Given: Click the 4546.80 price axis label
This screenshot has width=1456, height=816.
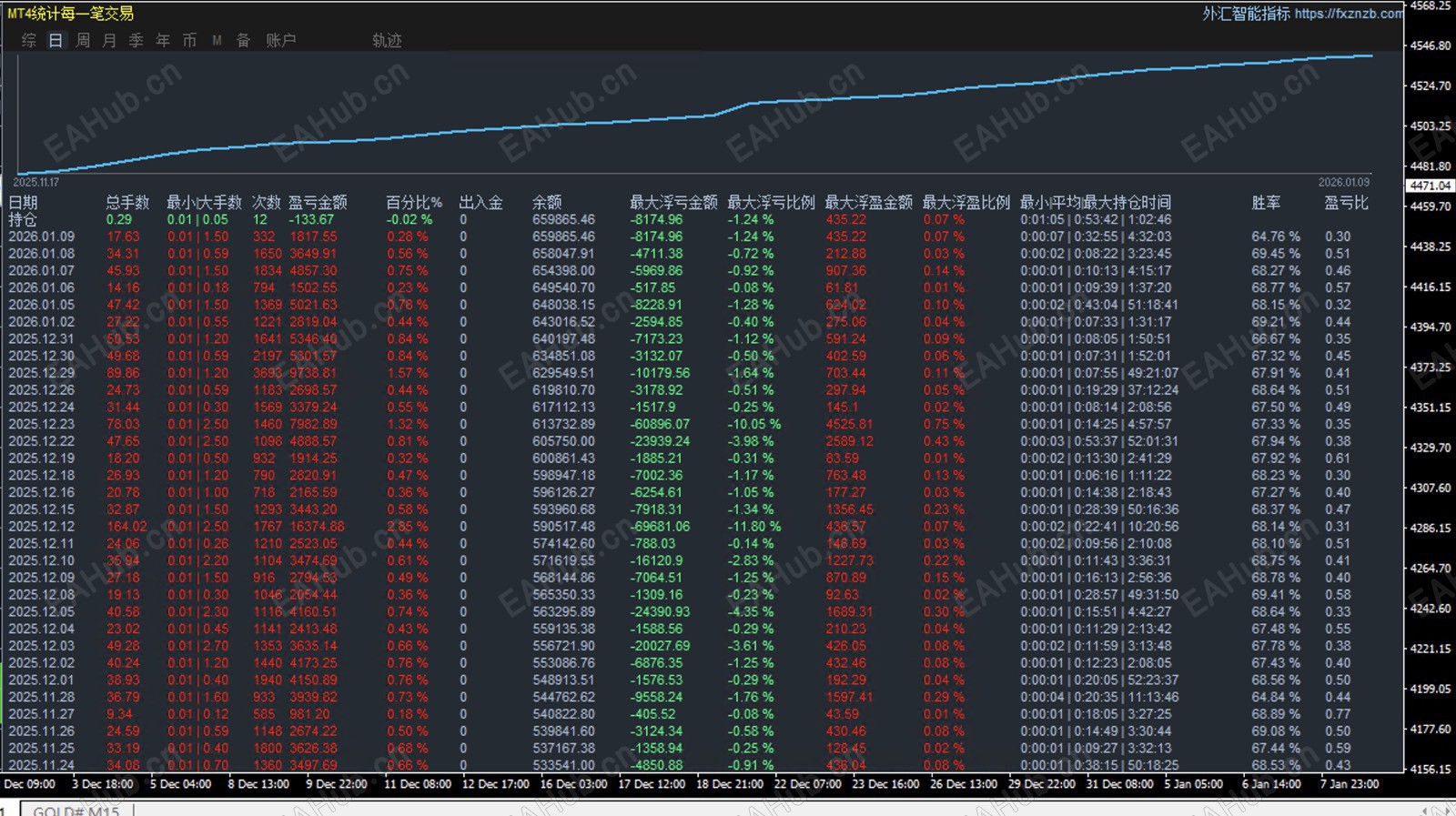Looking at the screenshot, I should [1431, 45].
